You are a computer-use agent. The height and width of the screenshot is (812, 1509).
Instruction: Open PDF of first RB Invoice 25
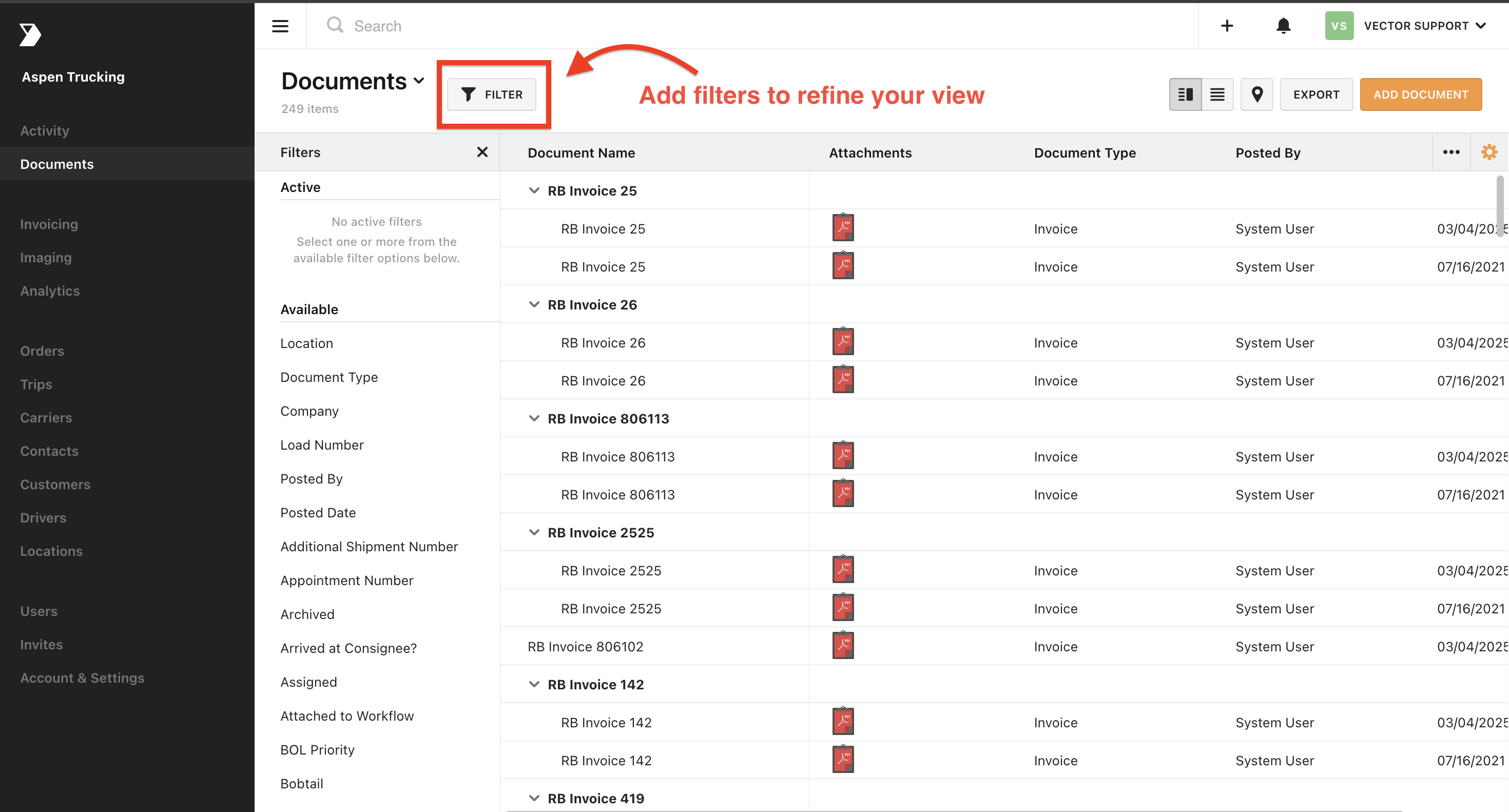(x=843, y=228)
